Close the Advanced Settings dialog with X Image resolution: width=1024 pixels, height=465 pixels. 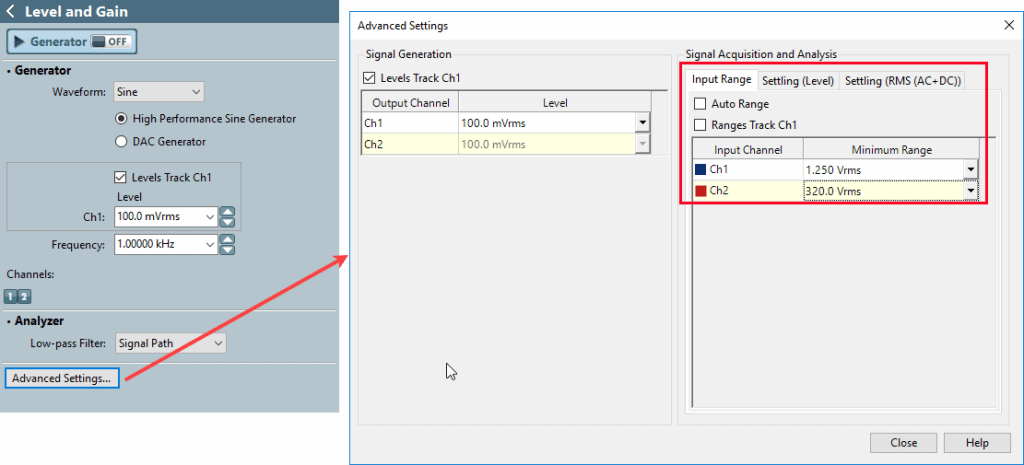[1006, 25]
